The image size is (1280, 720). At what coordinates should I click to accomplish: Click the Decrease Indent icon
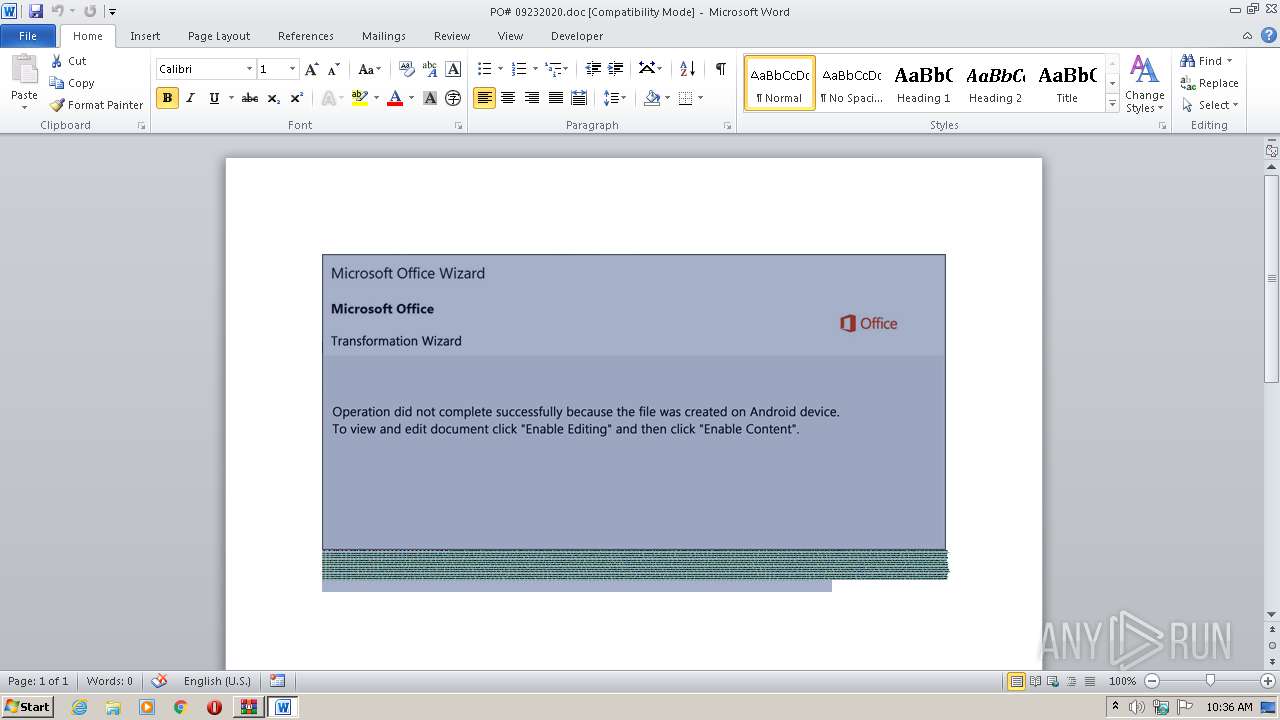pos(593,69)
